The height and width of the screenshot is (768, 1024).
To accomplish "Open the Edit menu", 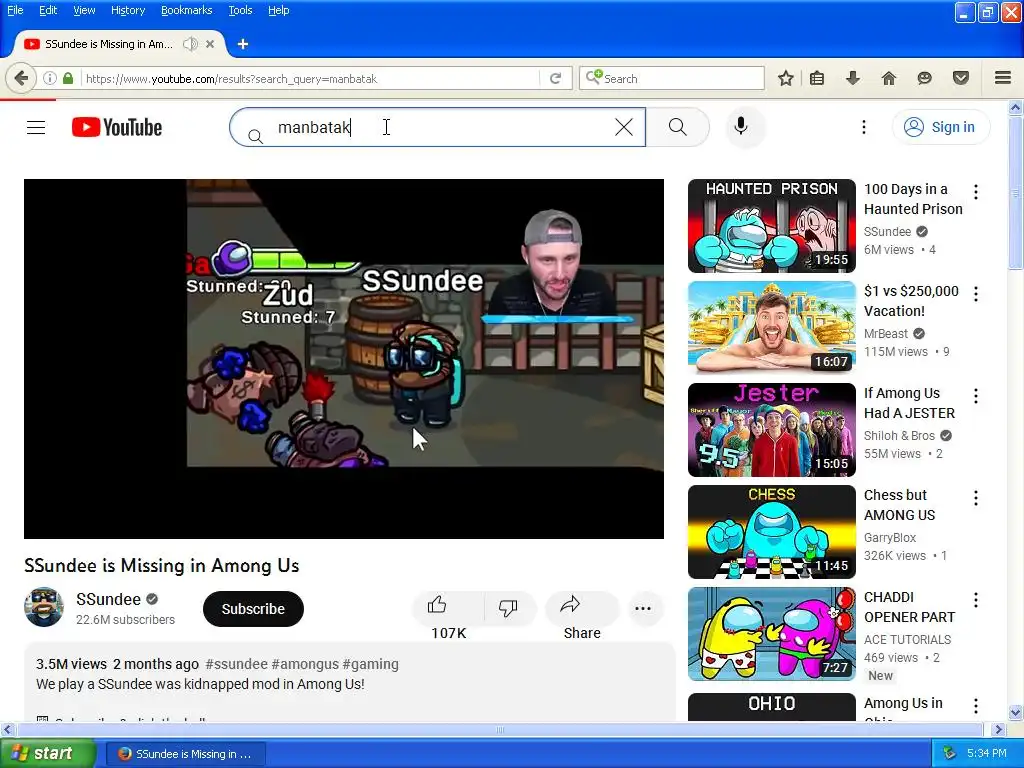I will coord(48,10).
